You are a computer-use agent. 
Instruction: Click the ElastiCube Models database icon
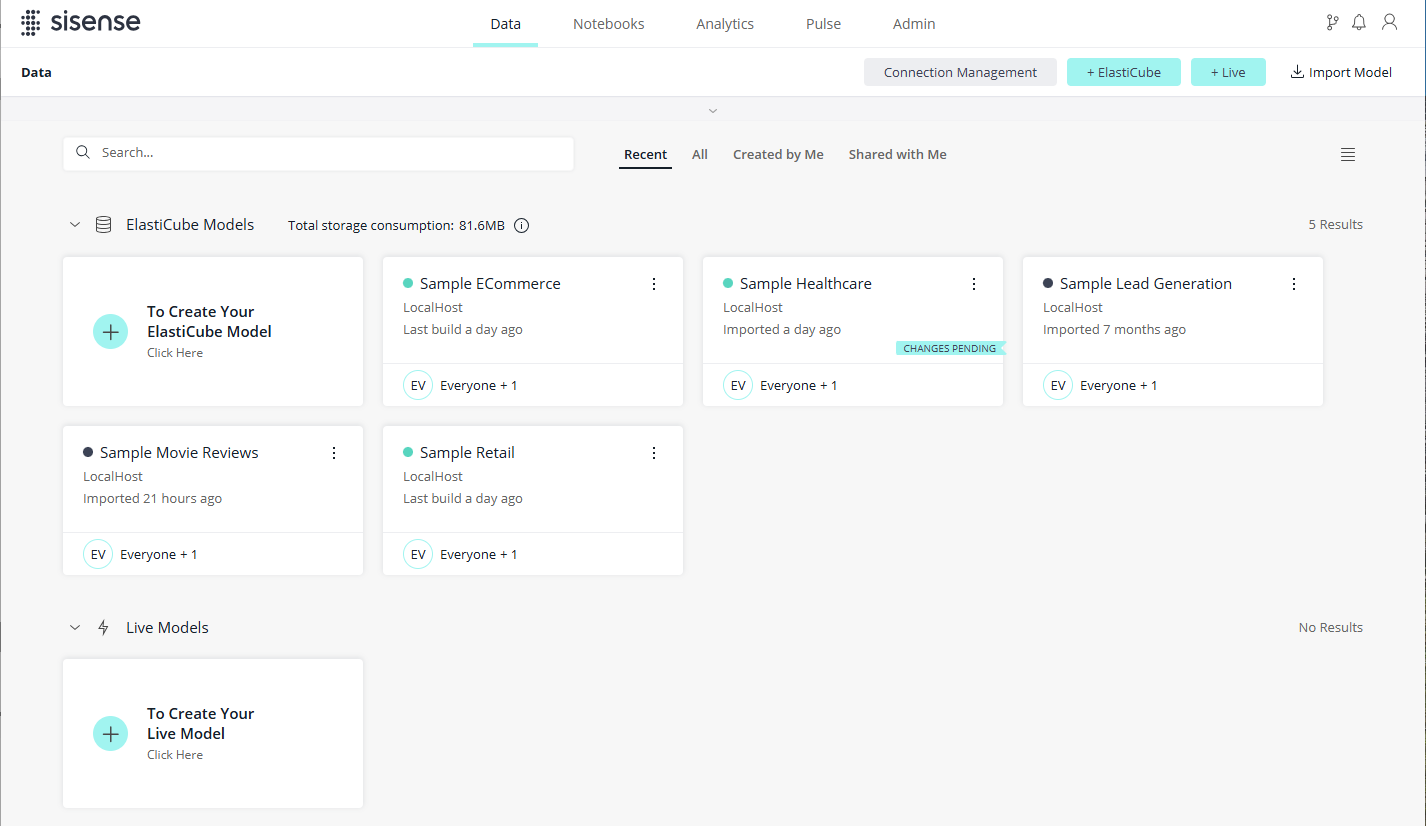[103, 225]
